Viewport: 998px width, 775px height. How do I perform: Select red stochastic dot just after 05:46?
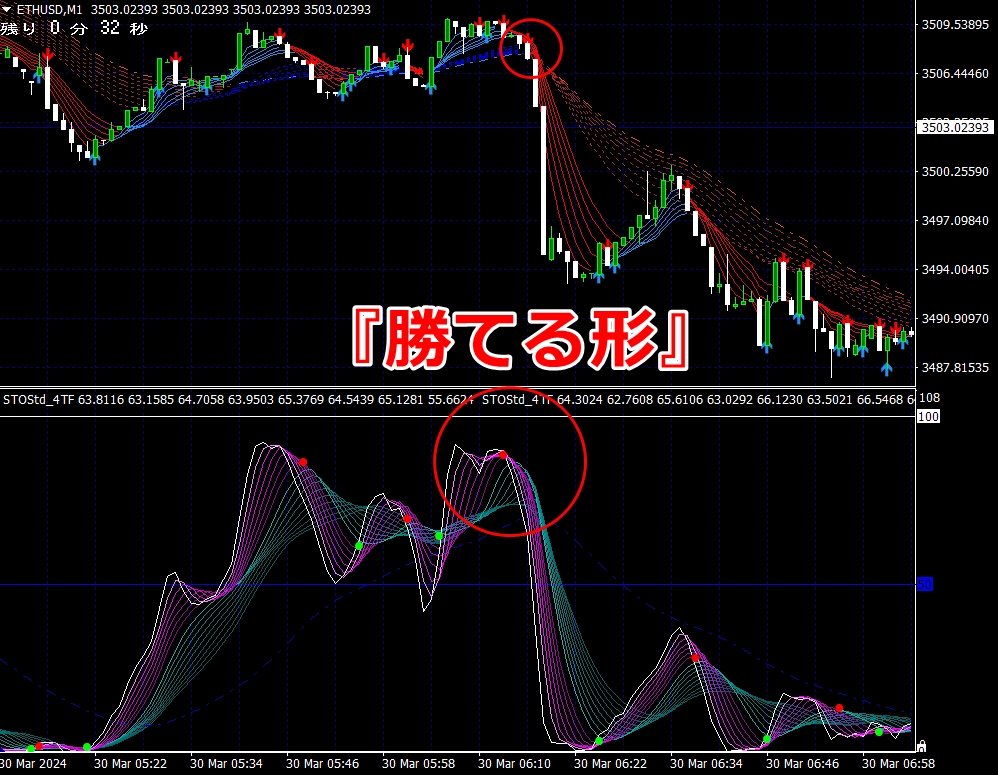point(304,462)
